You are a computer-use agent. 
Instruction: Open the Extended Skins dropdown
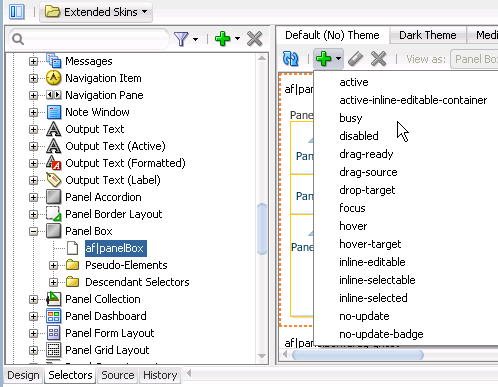point(96,12)
